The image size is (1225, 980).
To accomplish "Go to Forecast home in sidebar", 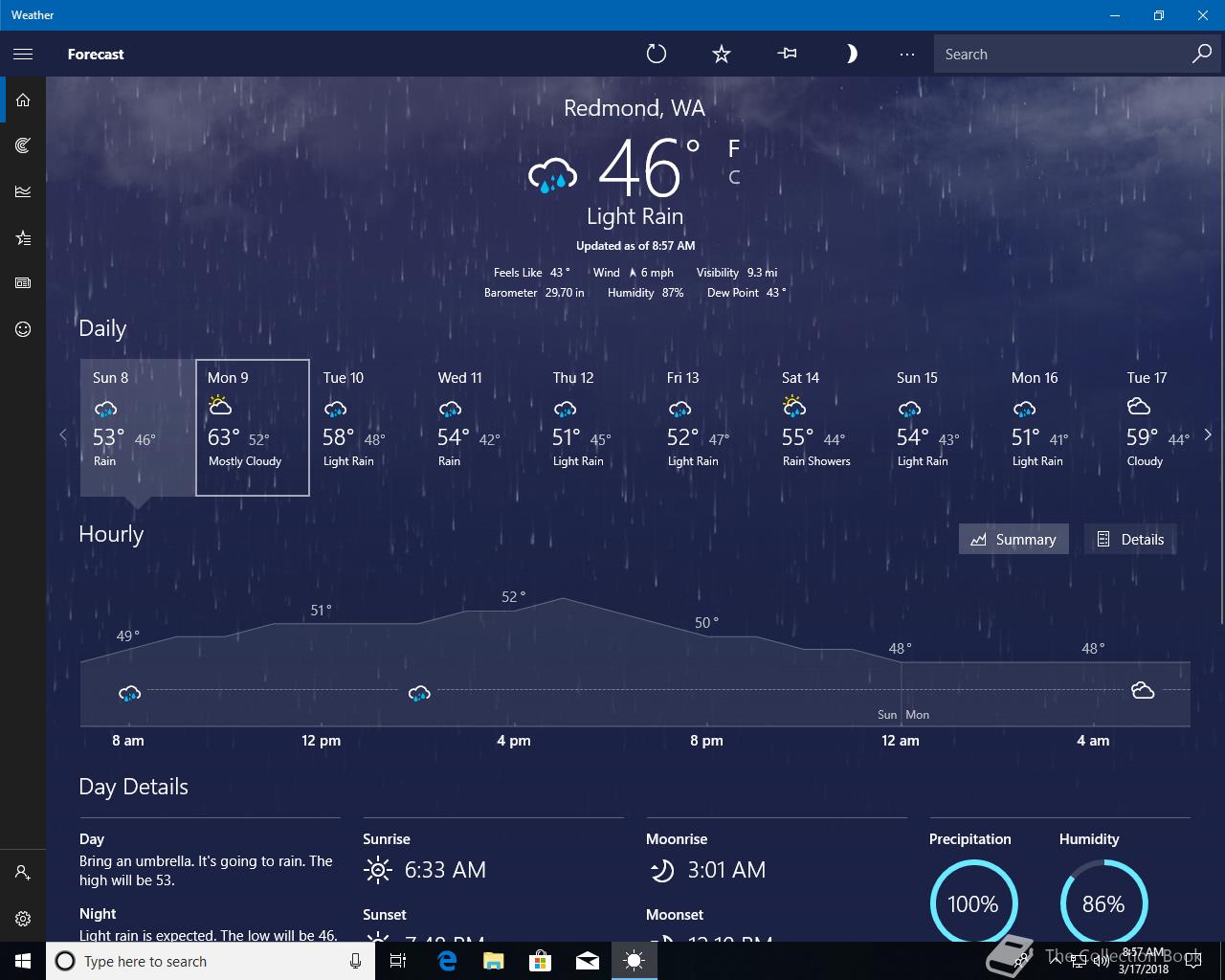I will pos(23,100).
